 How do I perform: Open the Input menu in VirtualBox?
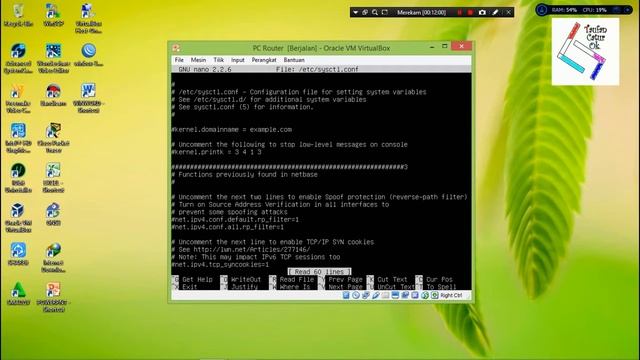click(x=238, y=60)
